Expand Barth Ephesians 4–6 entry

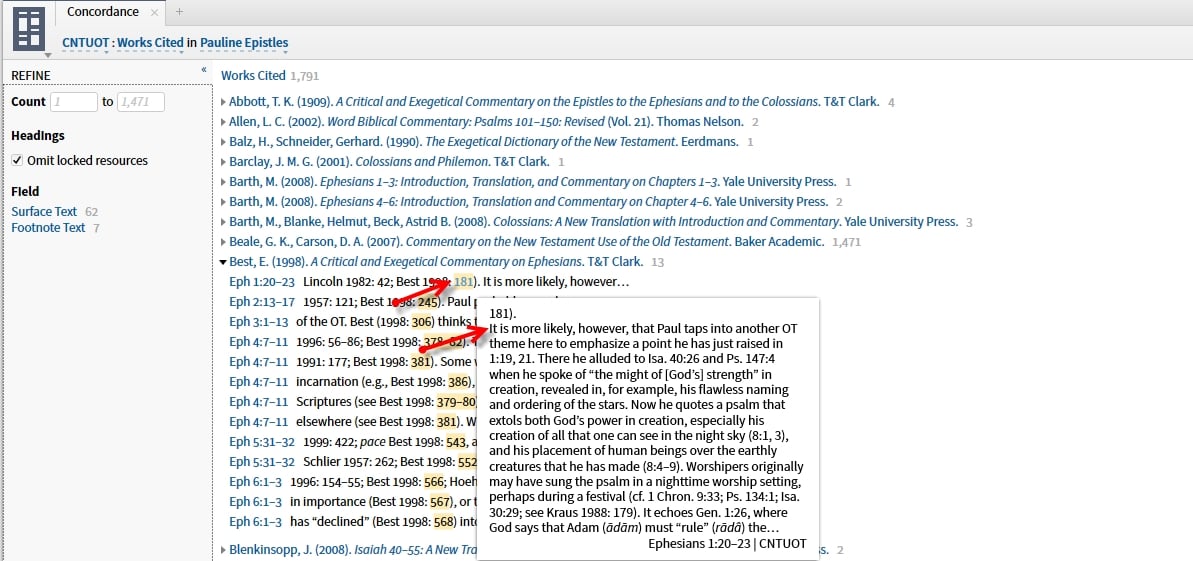pos(223,202)
